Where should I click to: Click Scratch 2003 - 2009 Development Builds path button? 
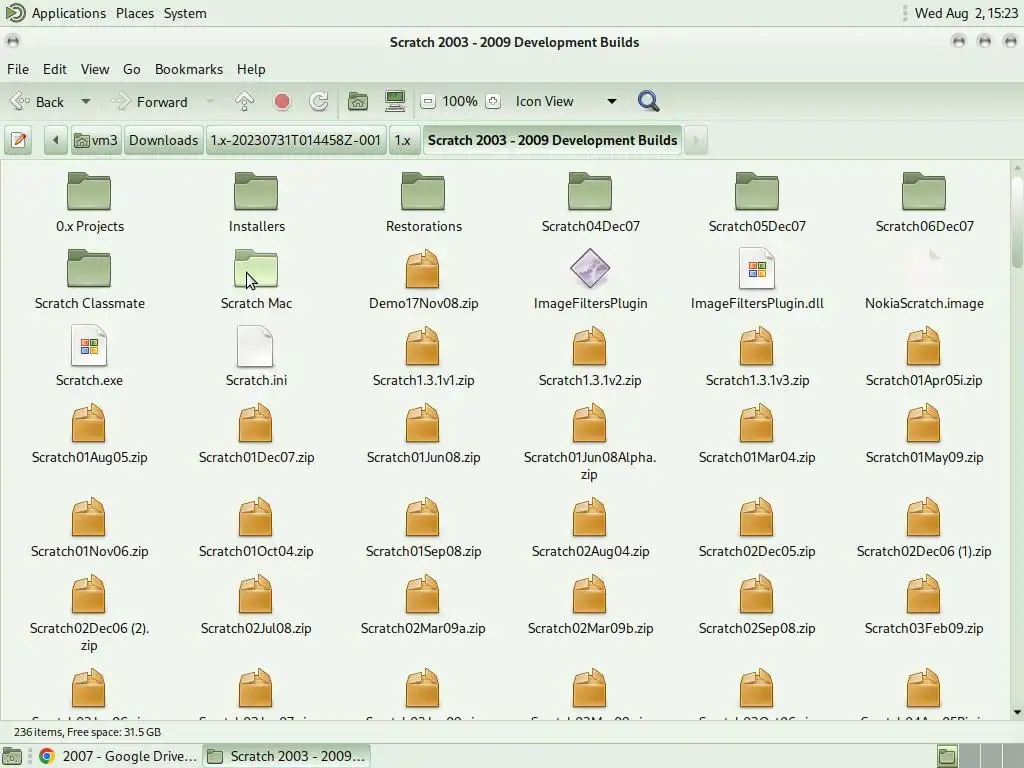pyautogui.click(x=552, y=140)
